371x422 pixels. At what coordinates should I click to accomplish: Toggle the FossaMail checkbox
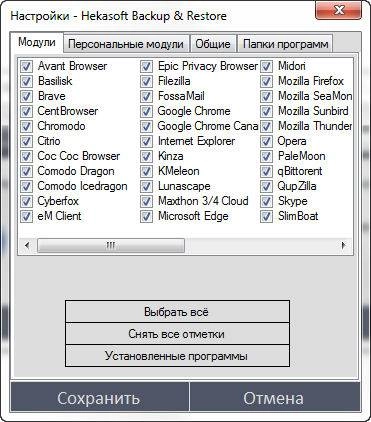point(146,96)
